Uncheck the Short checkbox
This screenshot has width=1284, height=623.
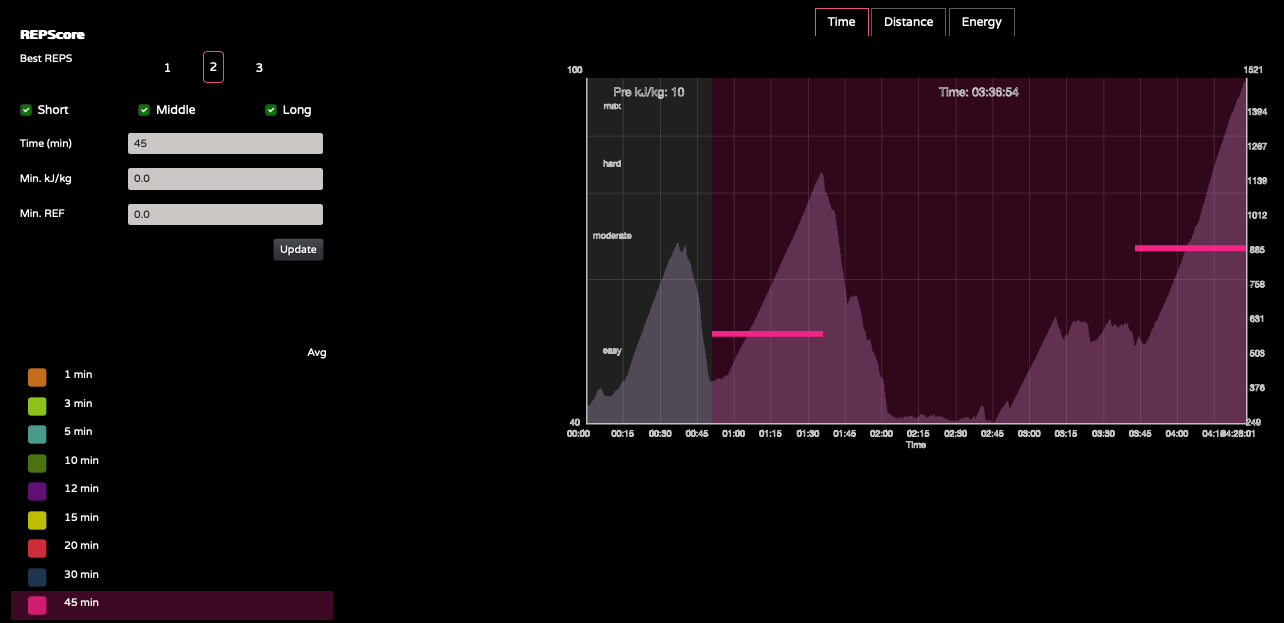pyautogui.click(x=26, y=110)
